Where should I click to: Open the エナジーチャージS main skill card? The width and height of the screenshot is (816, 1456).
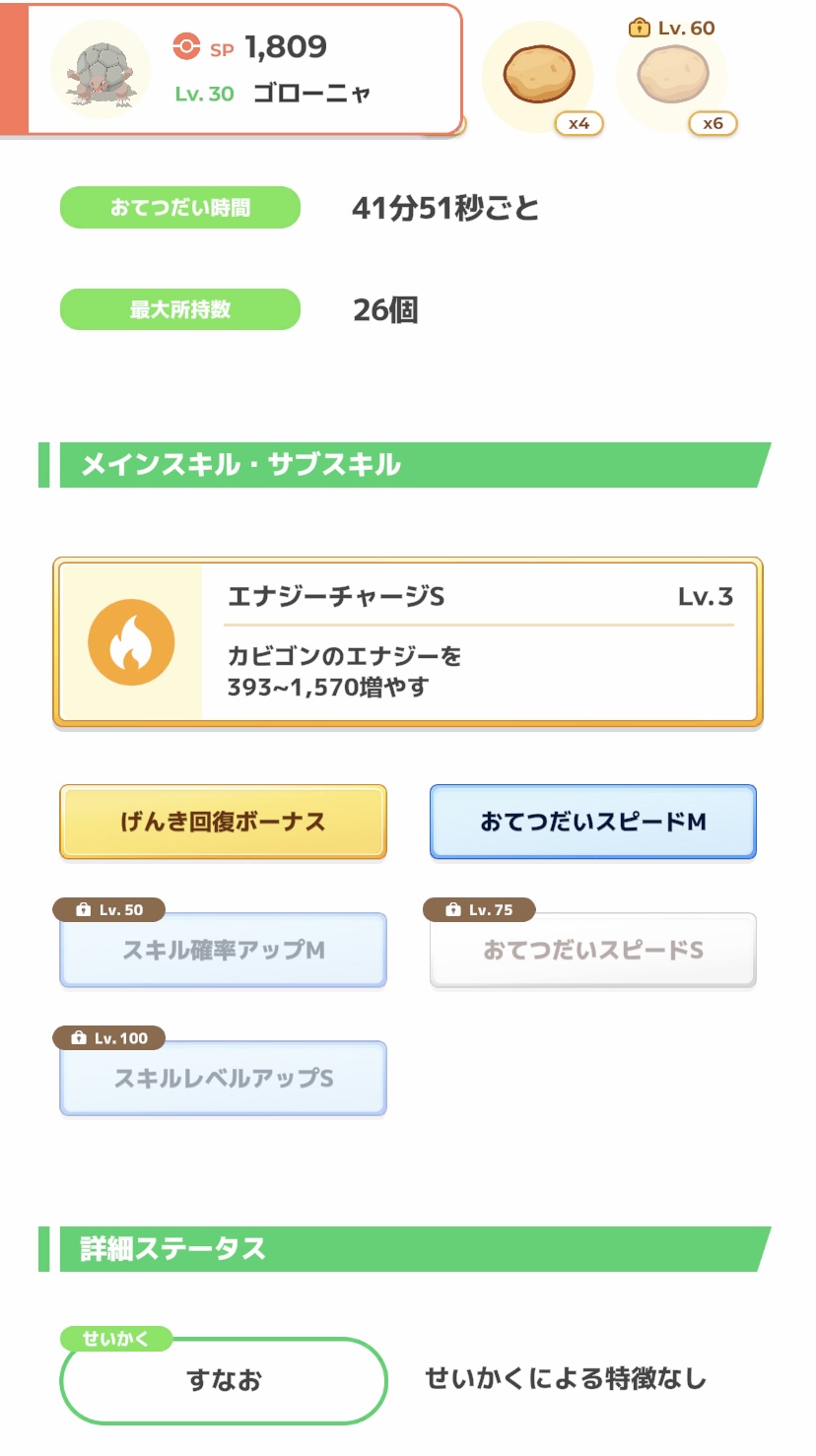408,642
